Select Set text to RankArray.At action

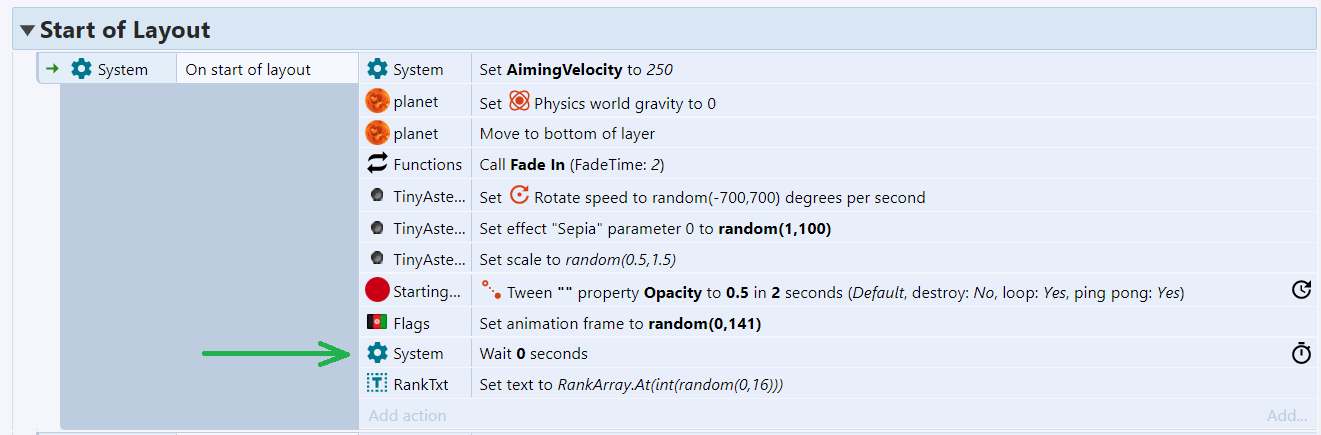pos(631,384)
